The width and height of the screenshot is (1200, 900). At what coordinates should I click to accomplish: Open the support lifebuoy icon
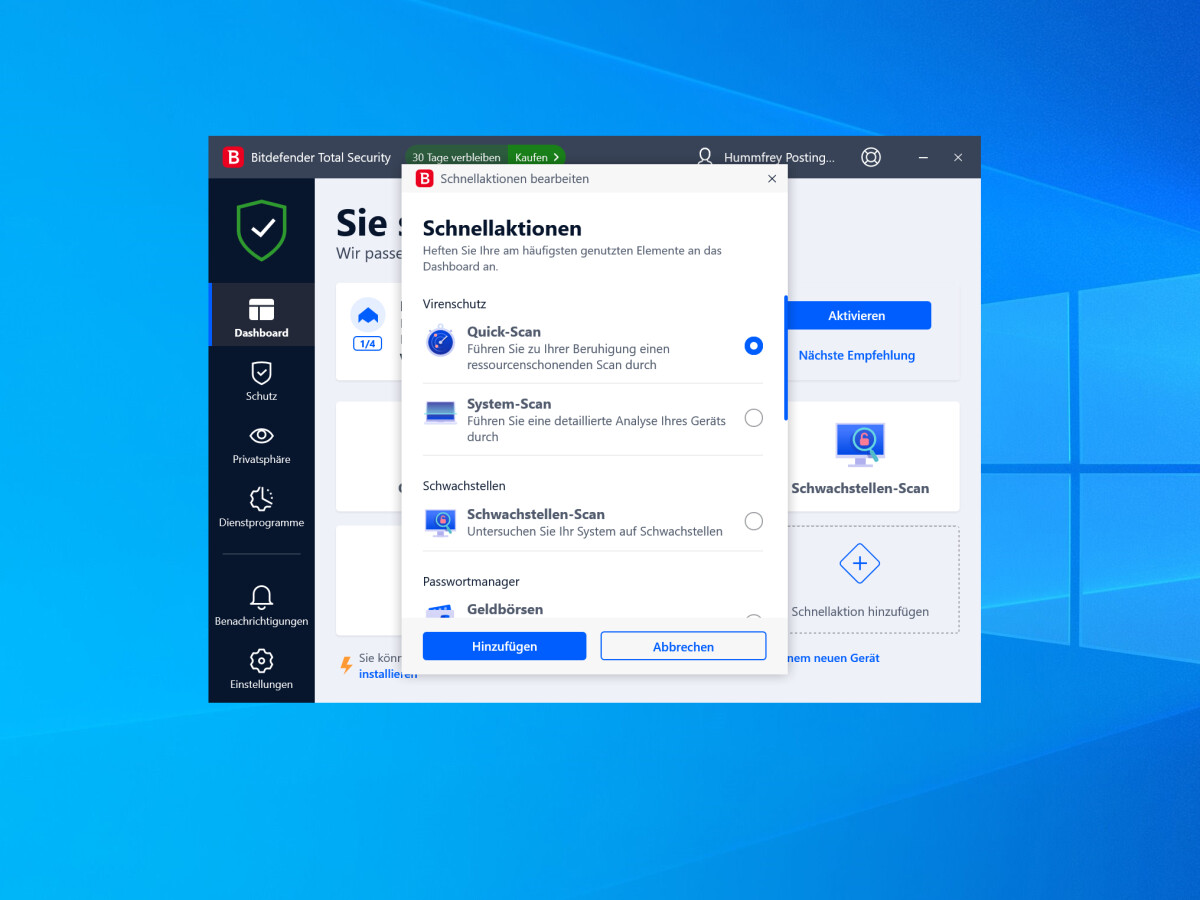tap(871, 157)
